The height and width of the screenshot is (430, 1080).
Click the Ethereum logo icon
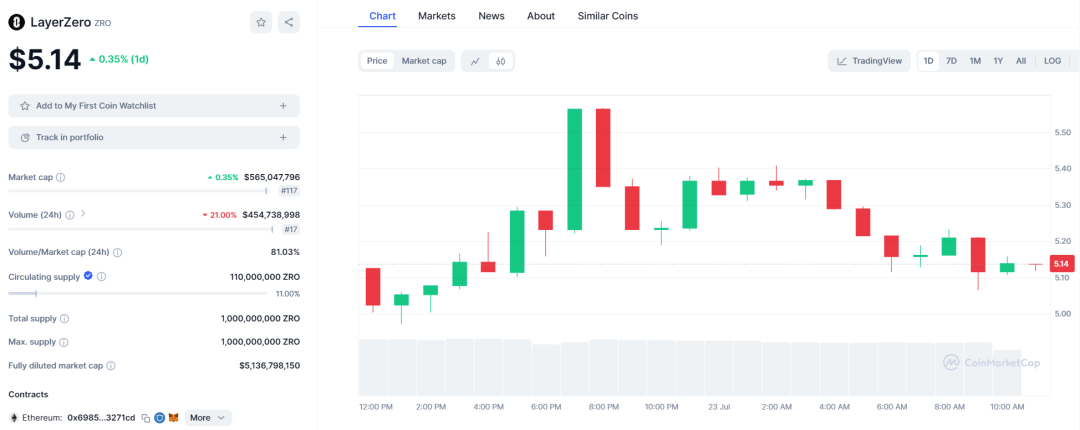click(13, 418)
